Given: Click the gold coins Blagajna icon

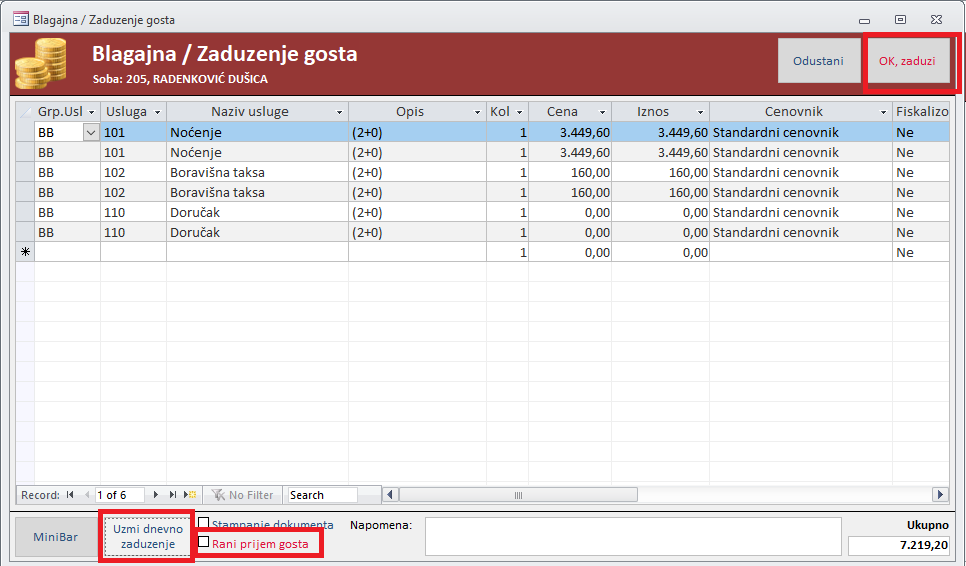Looking at the screenshot, I should tap(41, 63).
